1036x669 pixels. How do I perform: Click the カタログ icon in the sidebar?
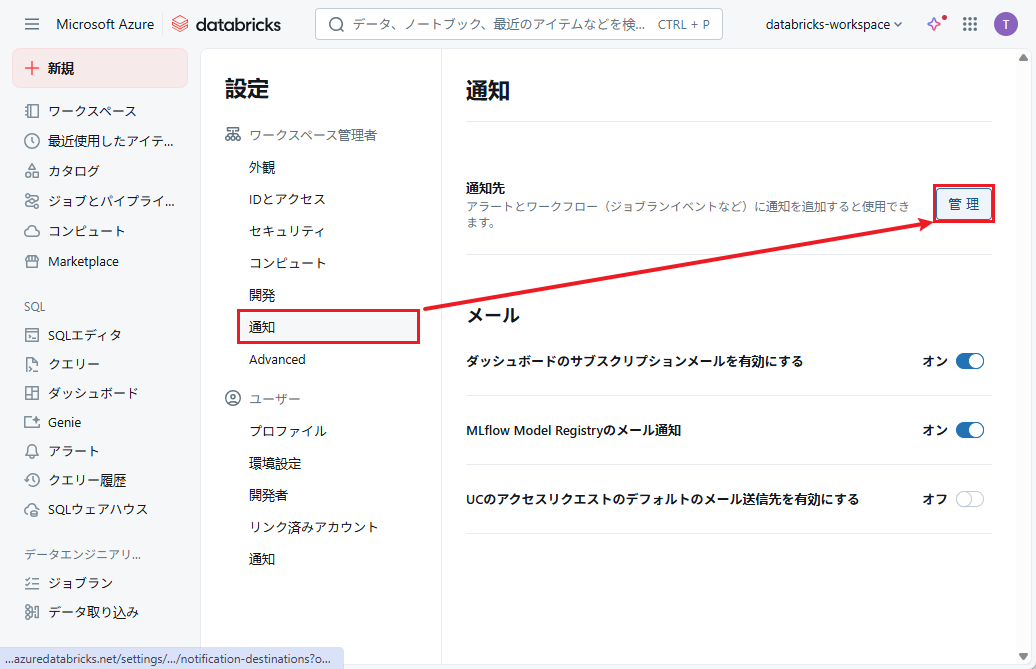pyautogui.click(x=32, y=171)
